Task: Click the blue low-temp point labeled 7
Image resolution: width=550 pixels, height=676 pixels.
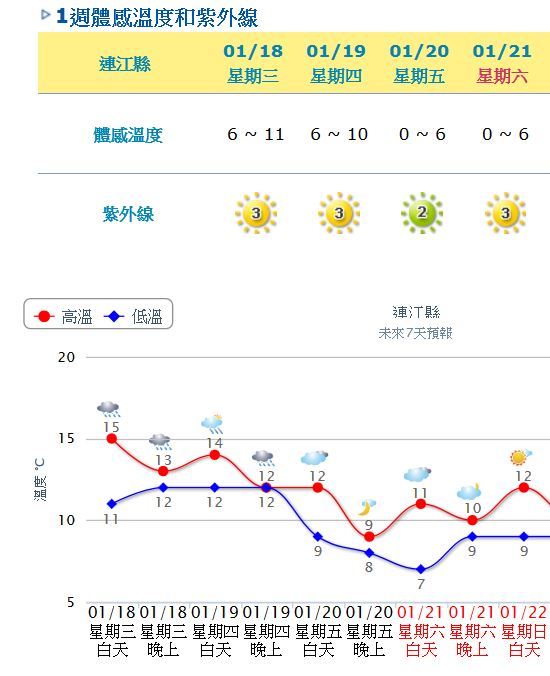Action: point(421,570)
